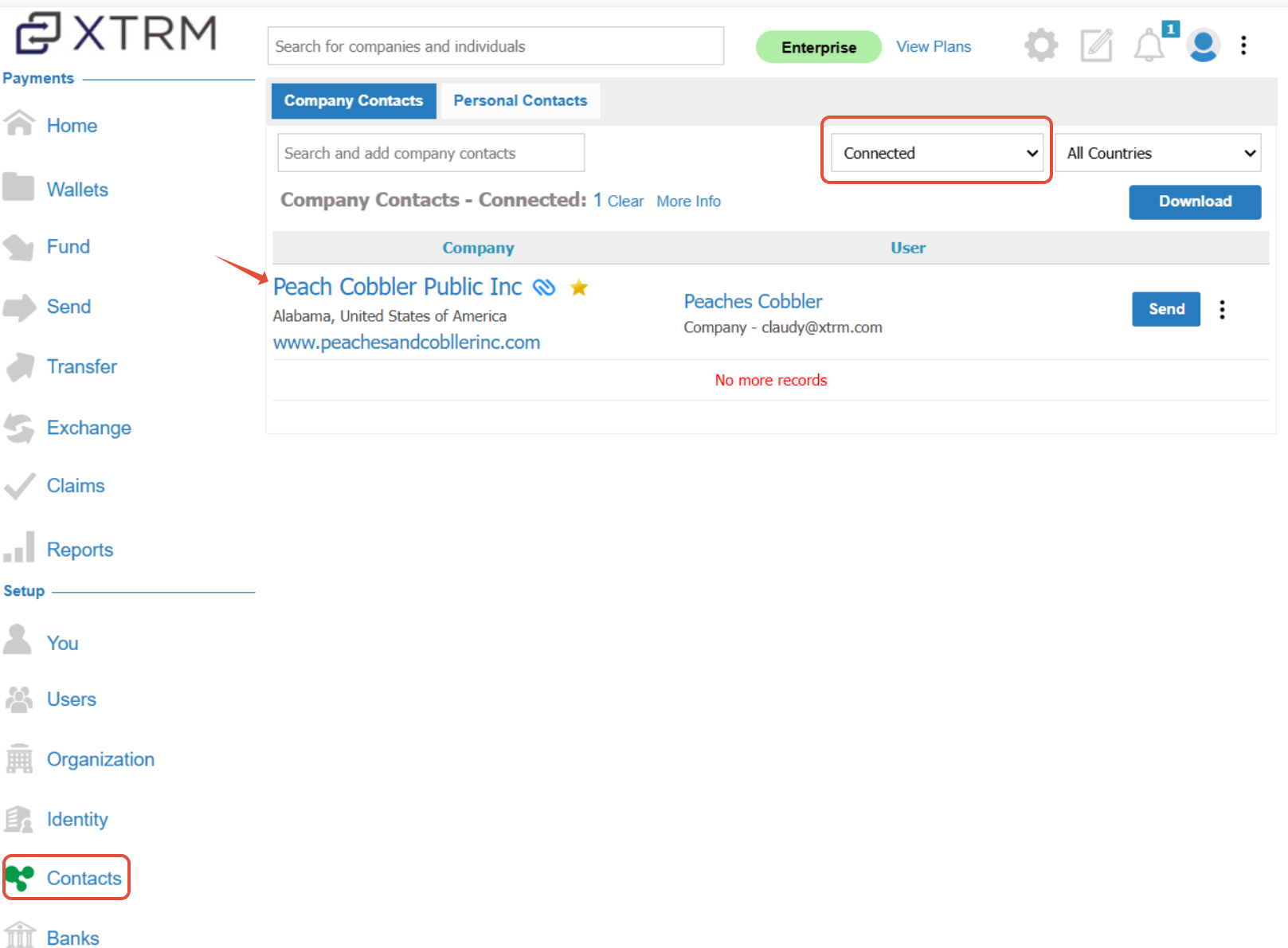1288x948 pixels.
Task: Open settings gear icon in header
Action: pos(1041,45)
